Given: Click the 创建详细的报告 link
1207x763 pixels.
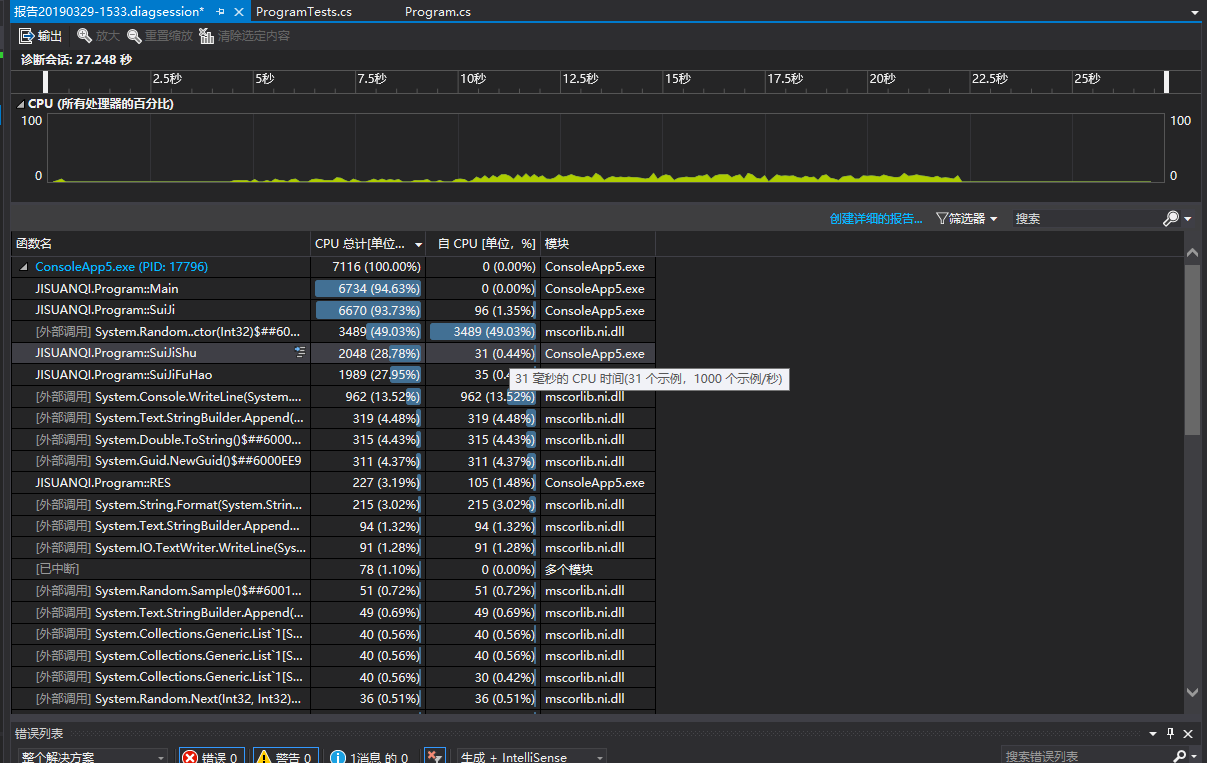Looking at the screenshot, I should [x=876, y=218].
